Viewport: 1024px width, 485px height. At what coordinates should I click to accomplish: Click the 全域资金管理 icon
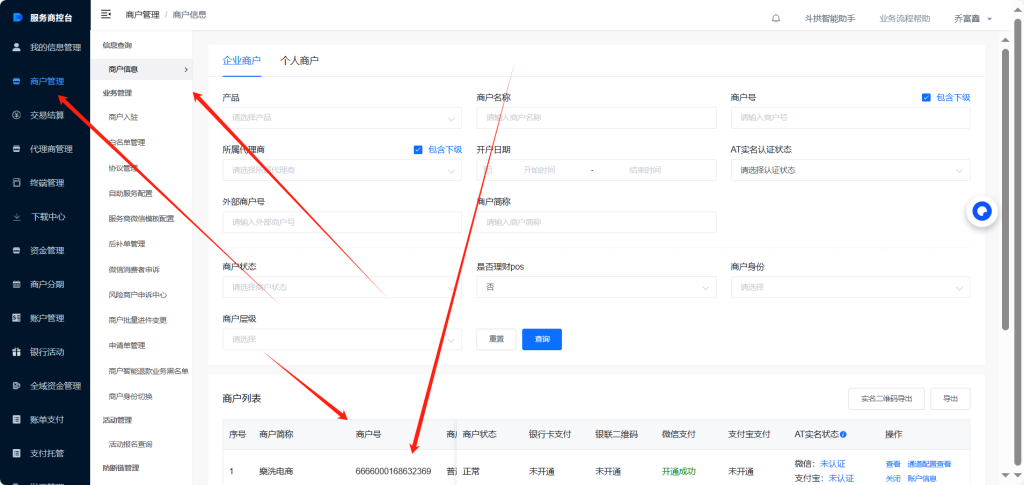(x=17, y=386)
